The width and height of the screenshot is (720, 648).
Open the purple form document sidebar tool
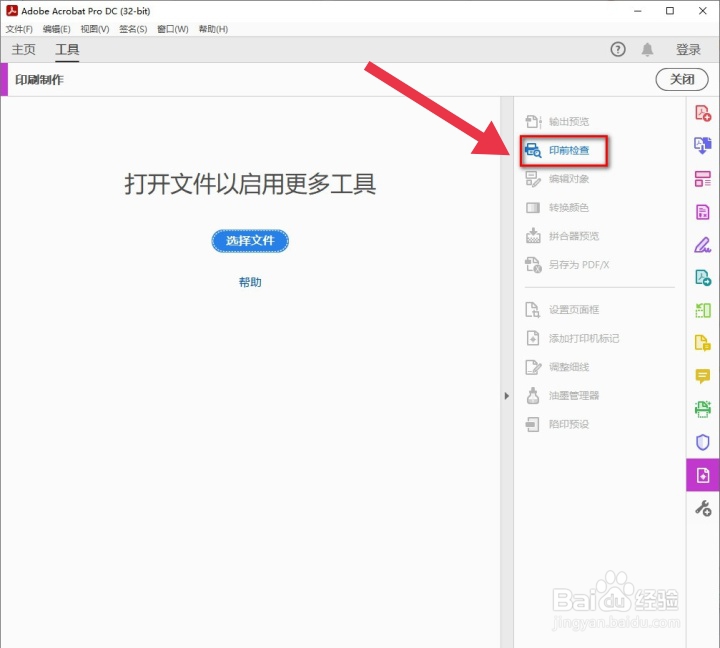click(x=703, y=212)
